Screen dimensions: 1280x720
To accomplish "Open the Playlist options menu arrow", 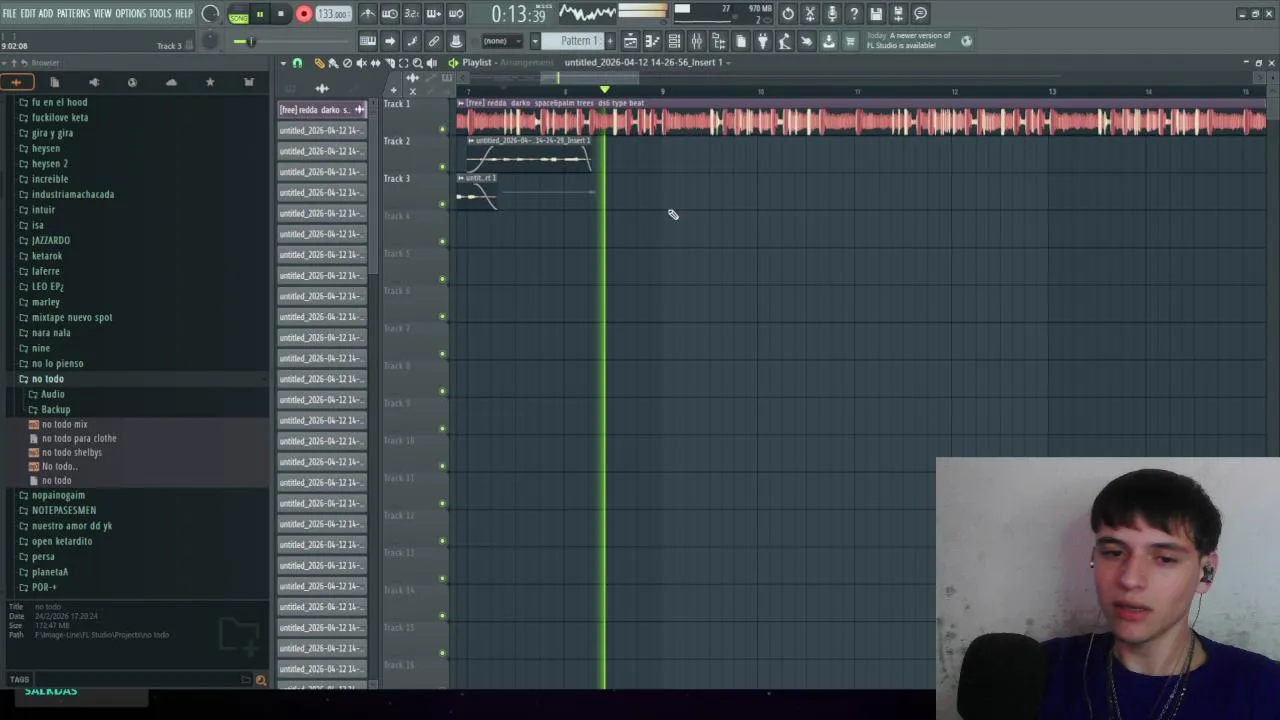I will pyautogui.click(x=283, y=63).
